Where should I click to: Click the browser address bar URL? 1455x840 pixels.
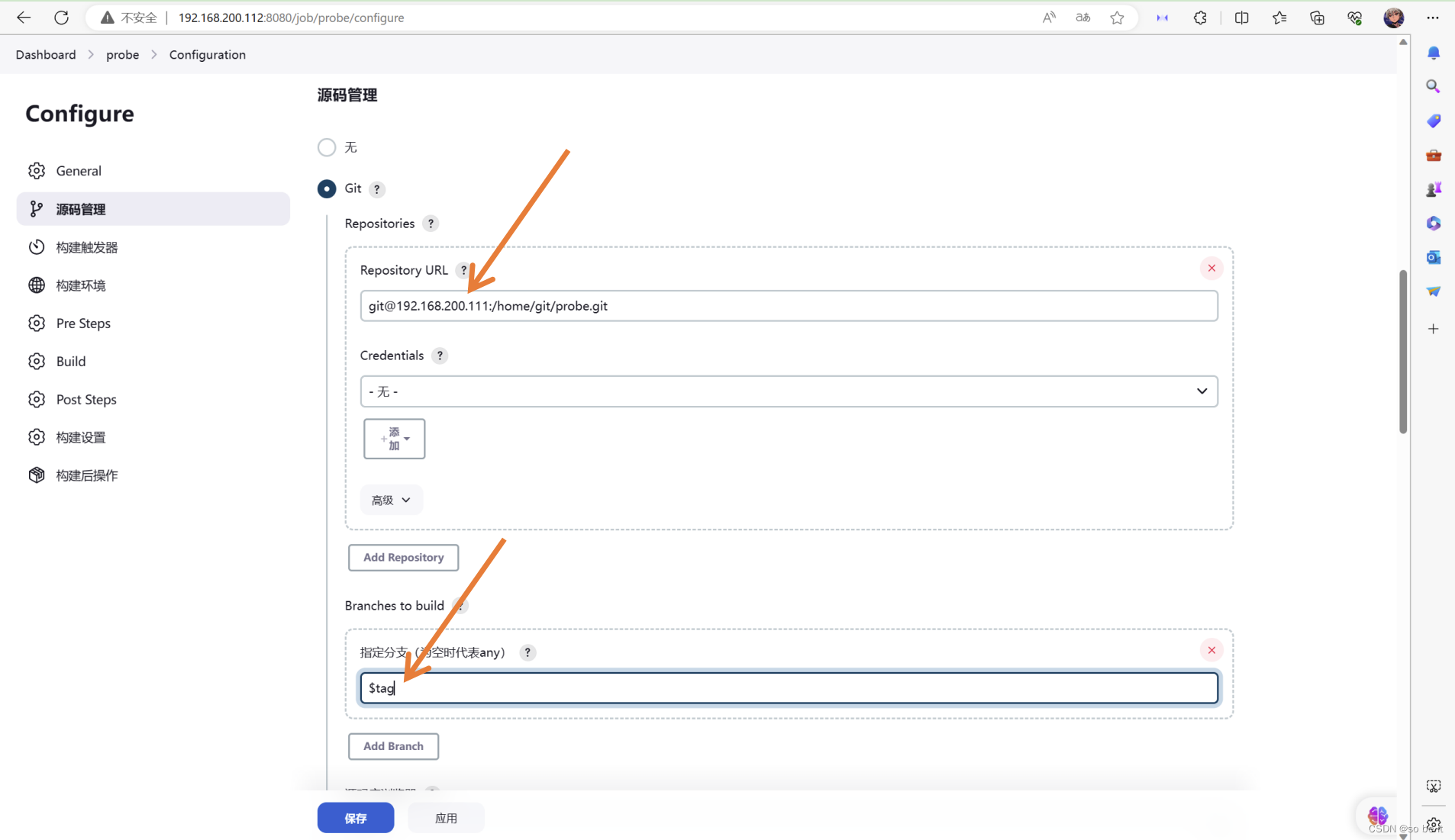[x=292, y=18]
